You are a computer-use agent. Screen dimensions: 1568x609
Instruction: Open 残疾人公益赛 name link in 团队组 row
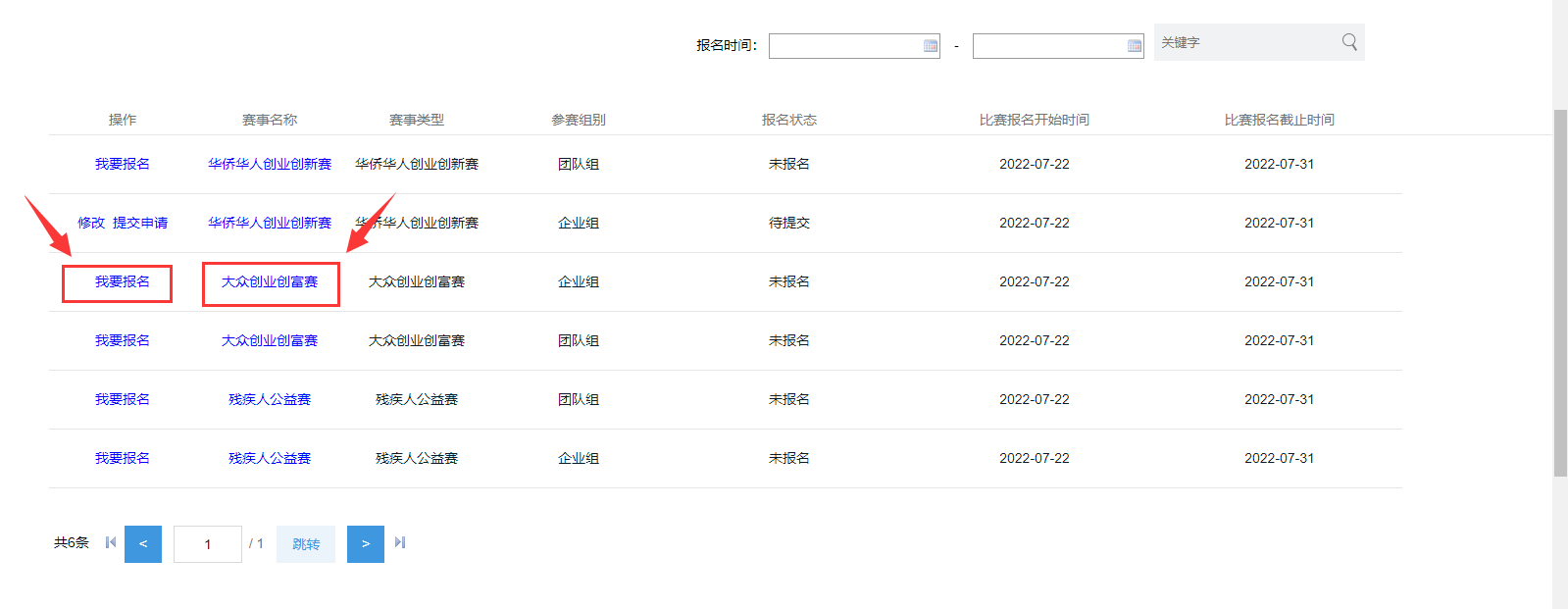tap(270, 399)
